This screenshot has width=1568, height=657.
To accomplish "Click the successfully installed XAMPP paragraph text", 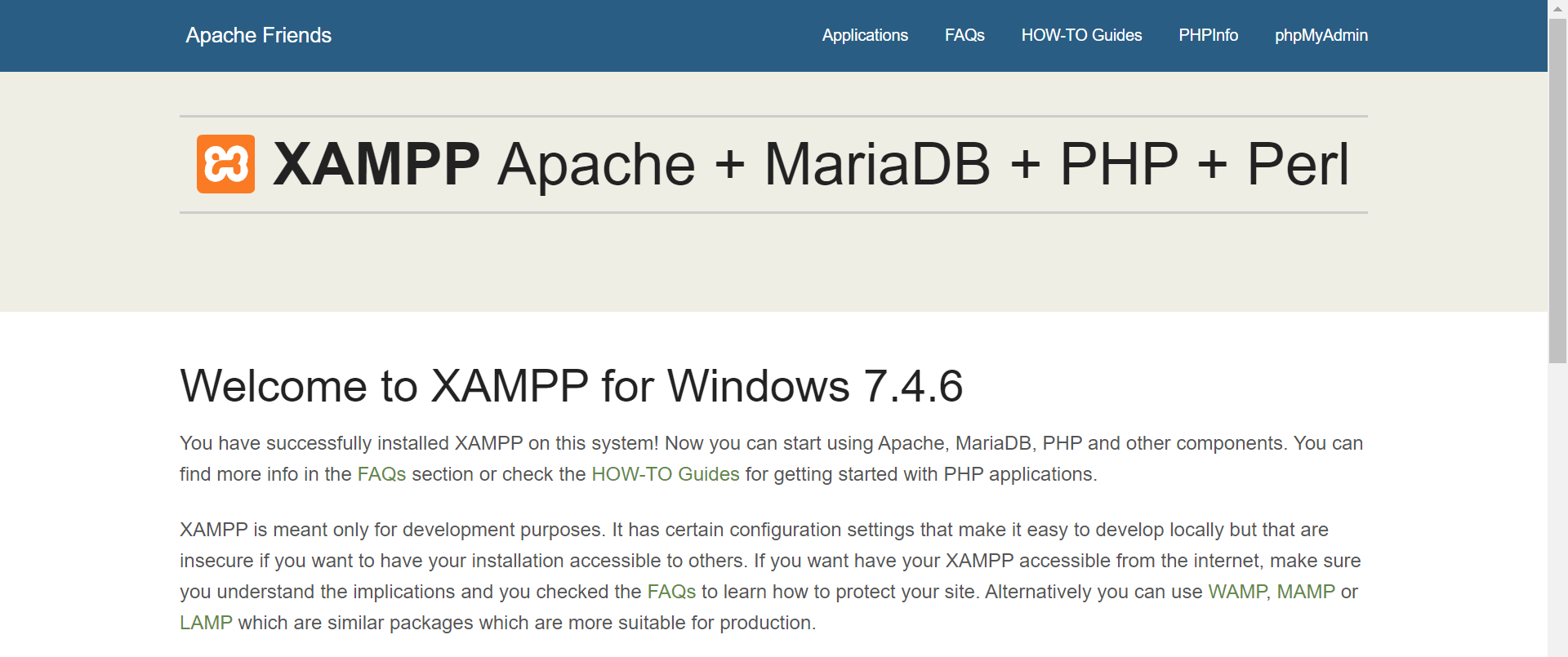I will click(771, 459).
